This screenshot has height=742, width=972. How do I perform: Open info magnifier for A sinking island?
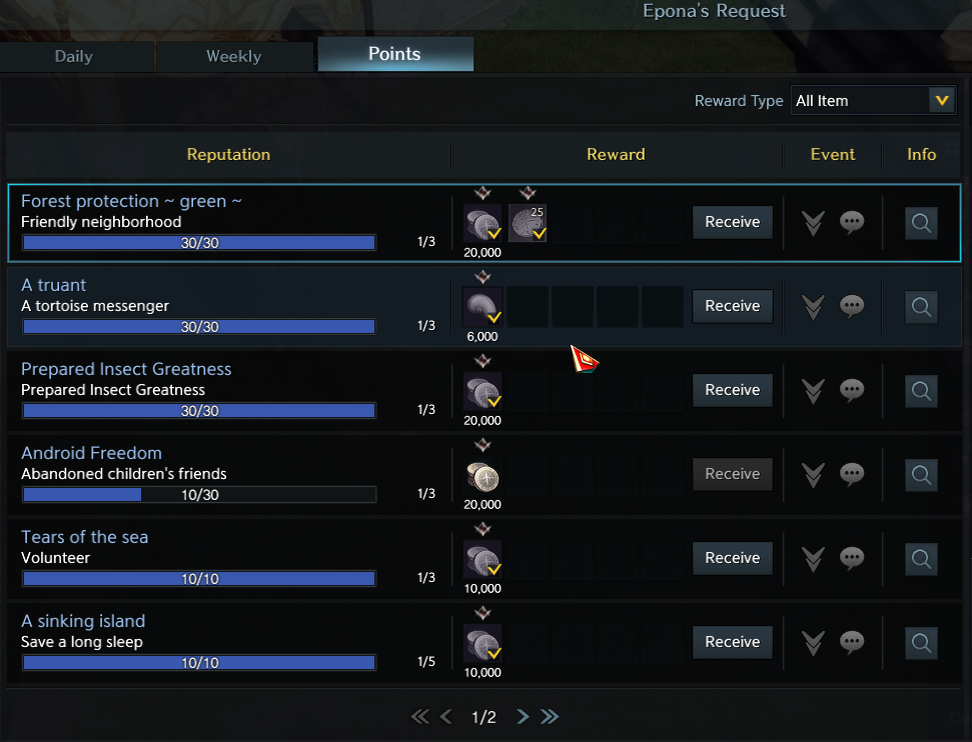(x=921, y=643)
